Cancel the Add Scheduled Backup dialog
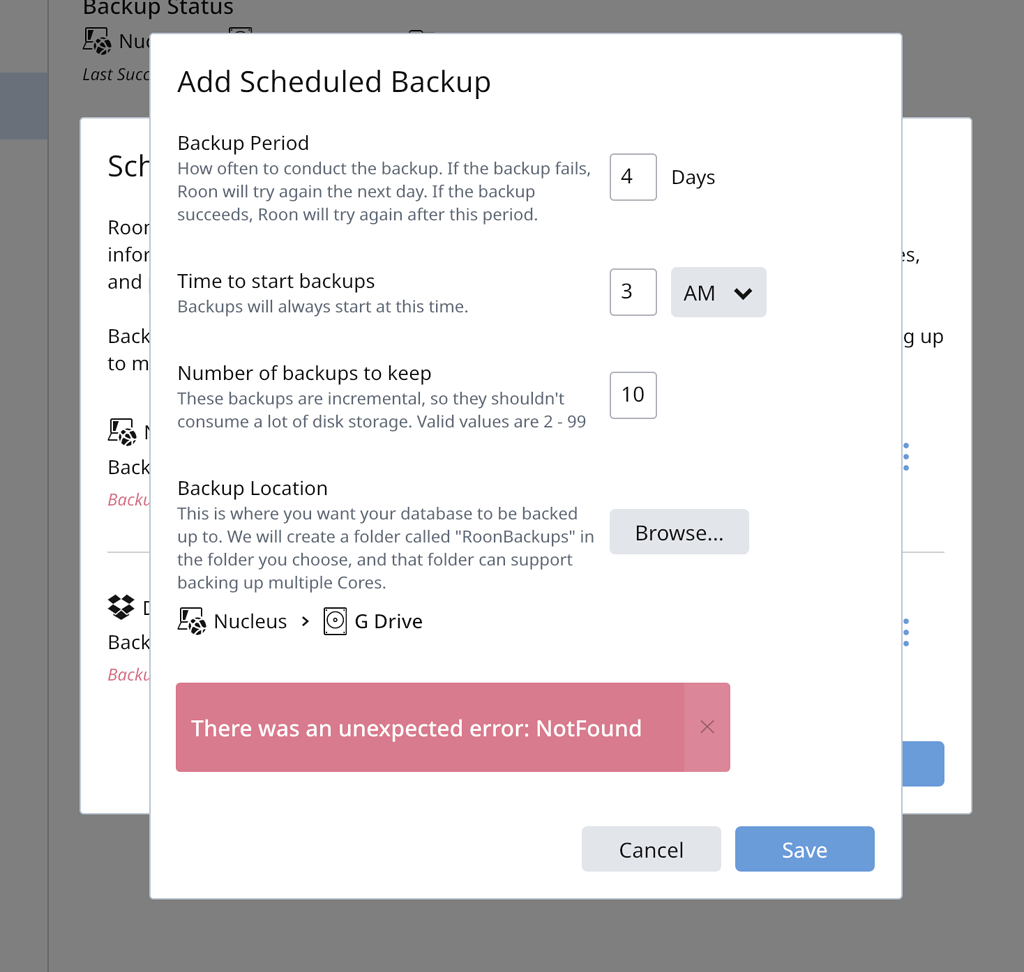 [x=651, y=848]
